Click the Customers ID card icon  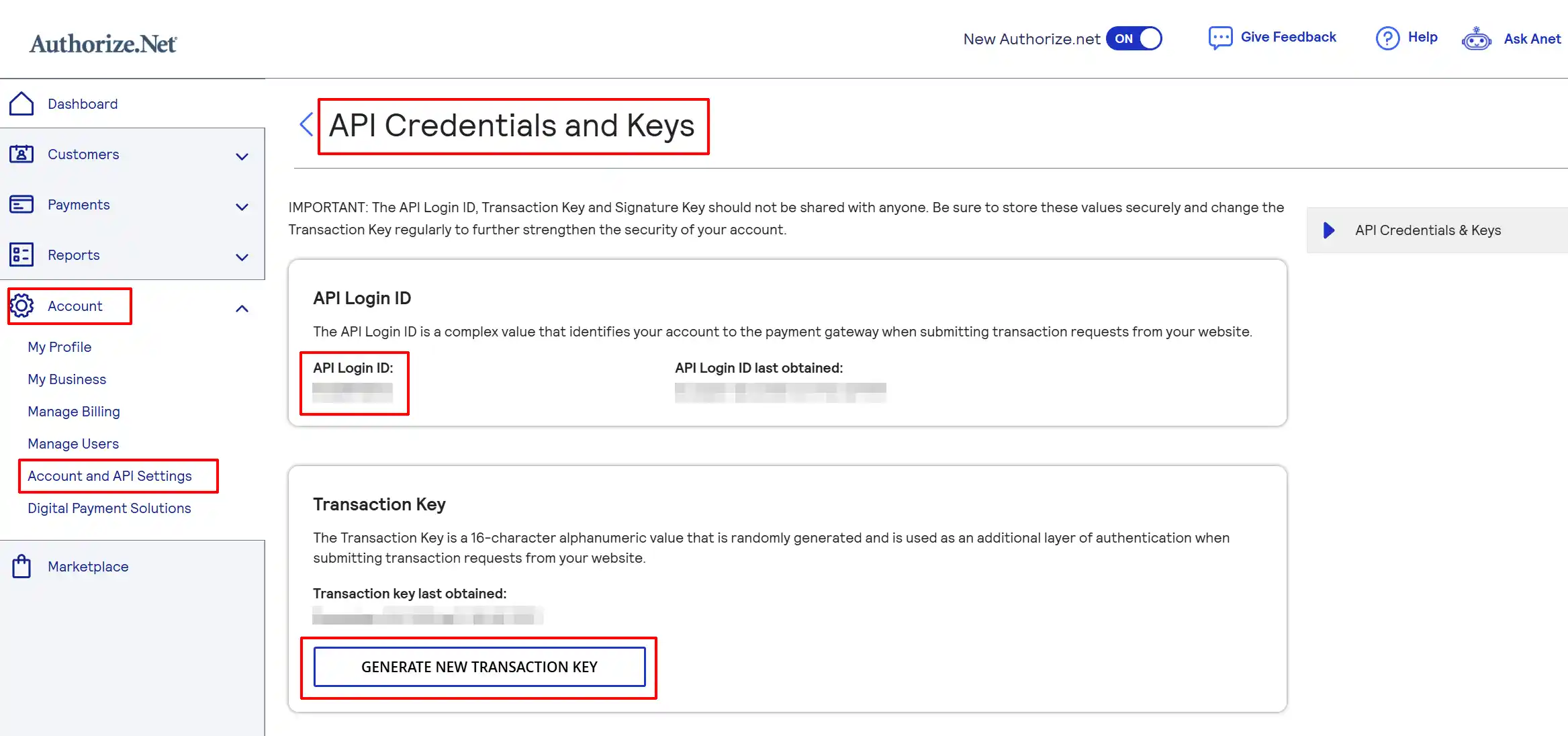(x=21, y=154)
